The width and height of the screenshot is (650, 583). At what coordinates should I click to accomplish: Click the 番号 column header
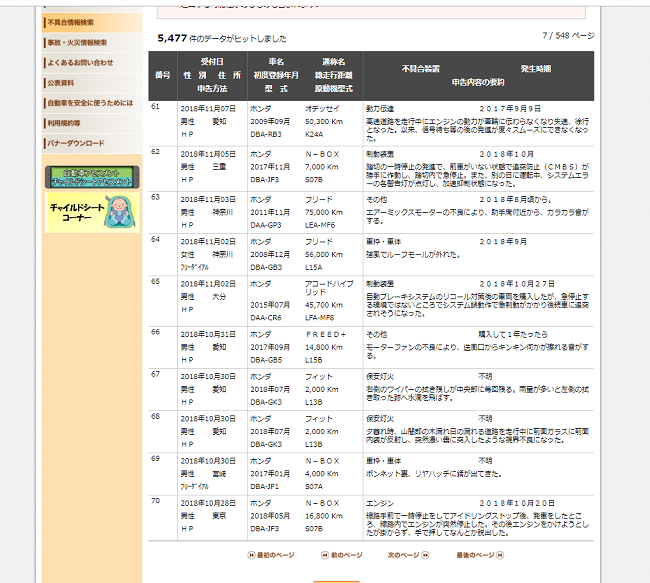[162, 75]
